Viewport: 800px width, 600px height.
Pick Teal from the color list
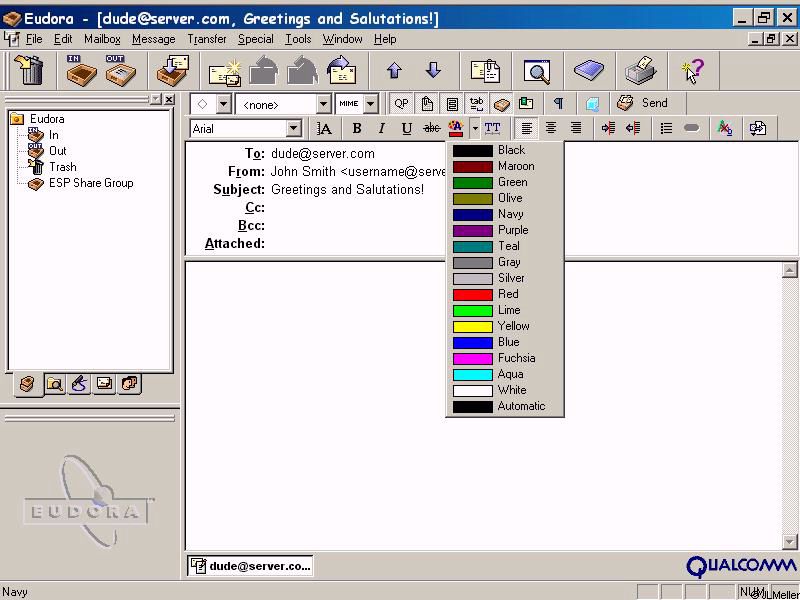[x=505, y=246]
